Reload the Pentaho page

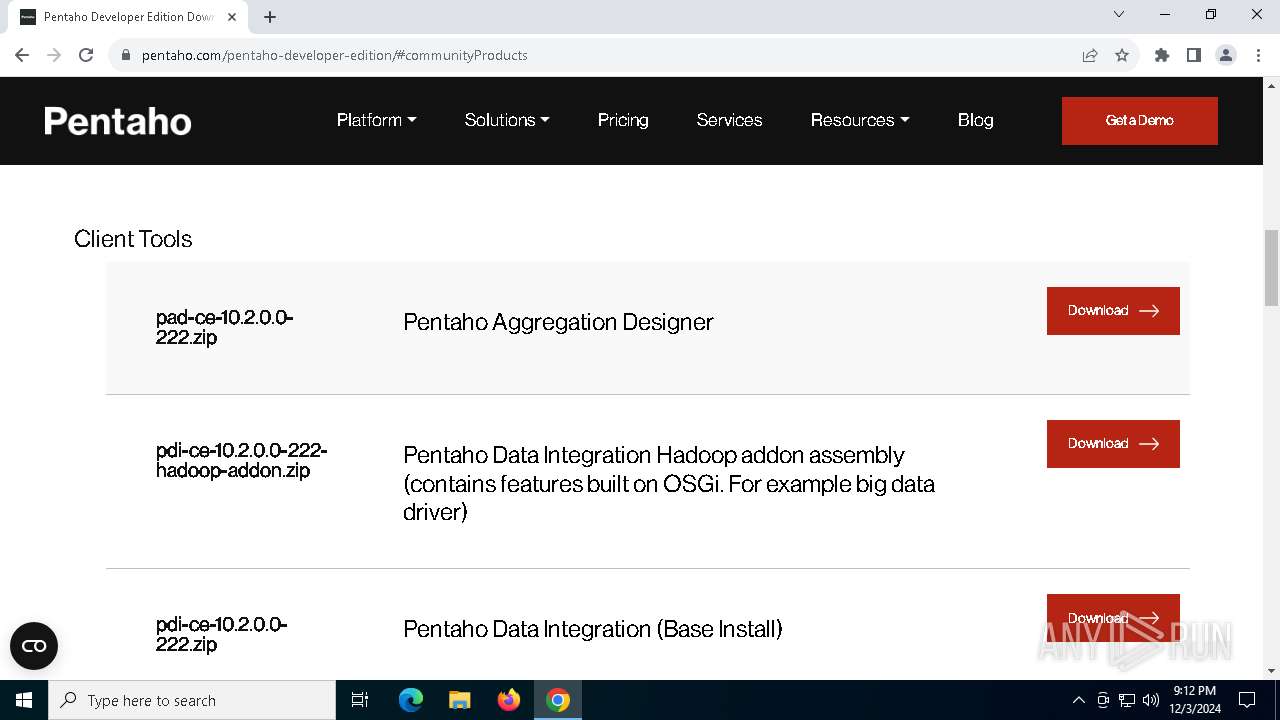[86, 55]
